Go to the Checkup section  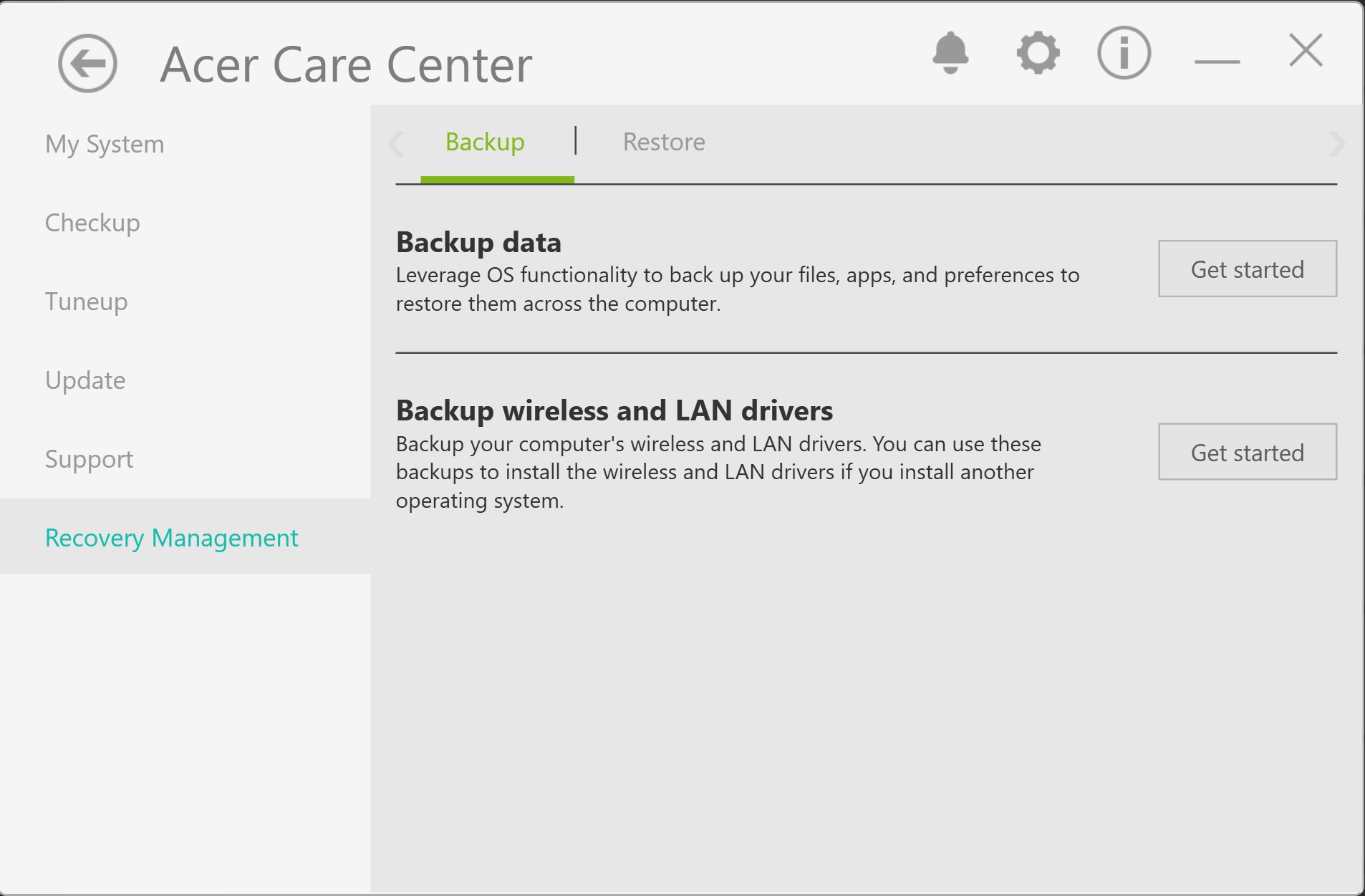pyautogui.click(x=92, y=223)
